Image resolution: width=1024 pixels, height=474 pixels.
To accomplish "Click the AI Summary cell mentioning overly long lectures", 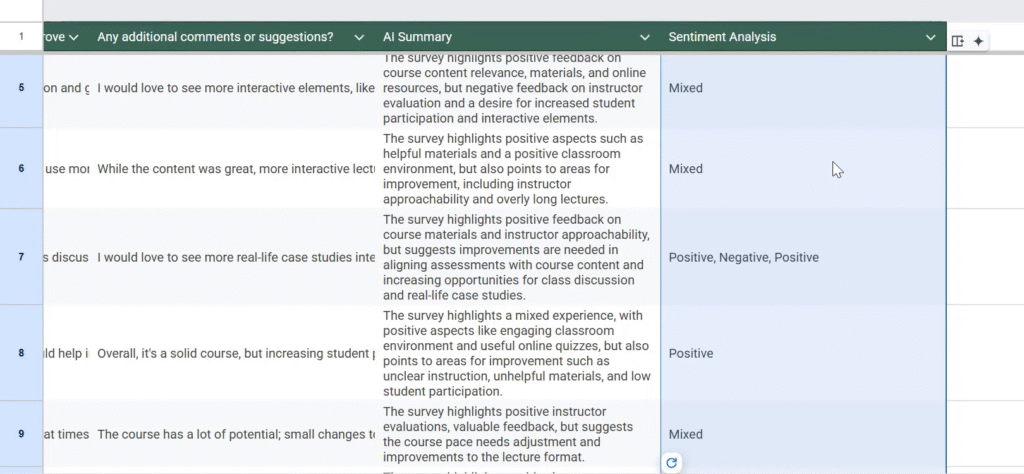I will click(518, 168).
